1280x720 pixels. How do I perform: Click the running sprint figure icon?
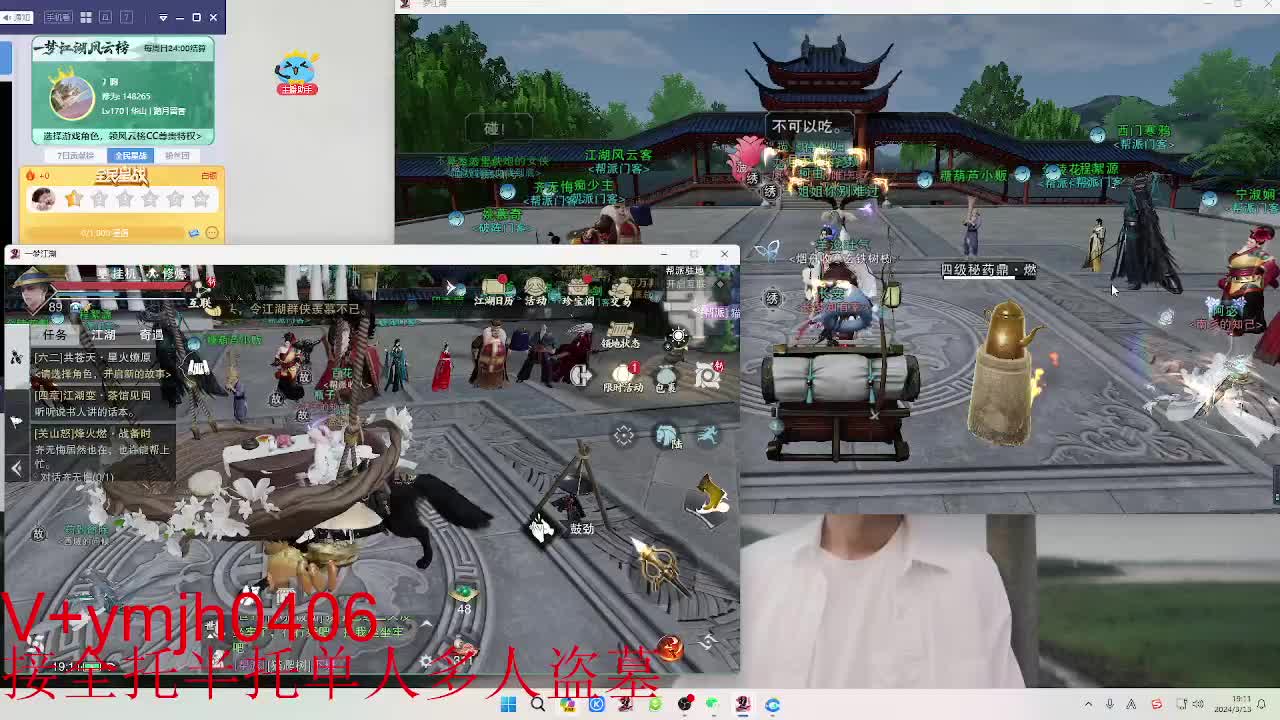pos(708,434)
